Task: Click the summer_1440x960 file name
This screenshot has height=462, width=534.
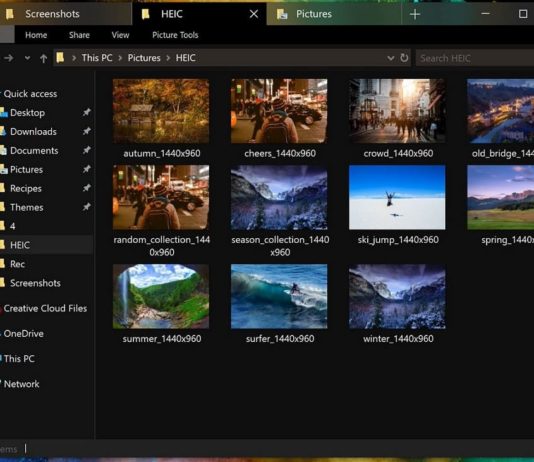Action: coord(162,339)
